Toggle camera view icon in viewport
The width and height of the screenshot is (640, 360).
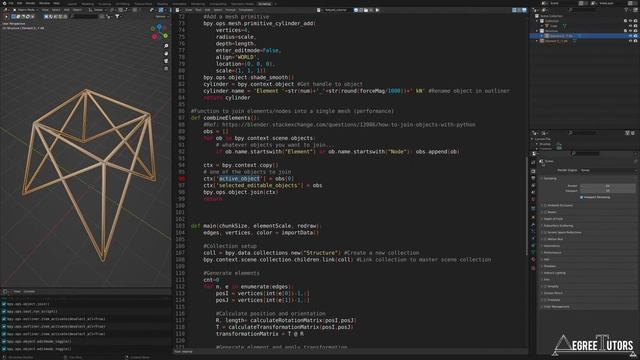coord(166,61)
